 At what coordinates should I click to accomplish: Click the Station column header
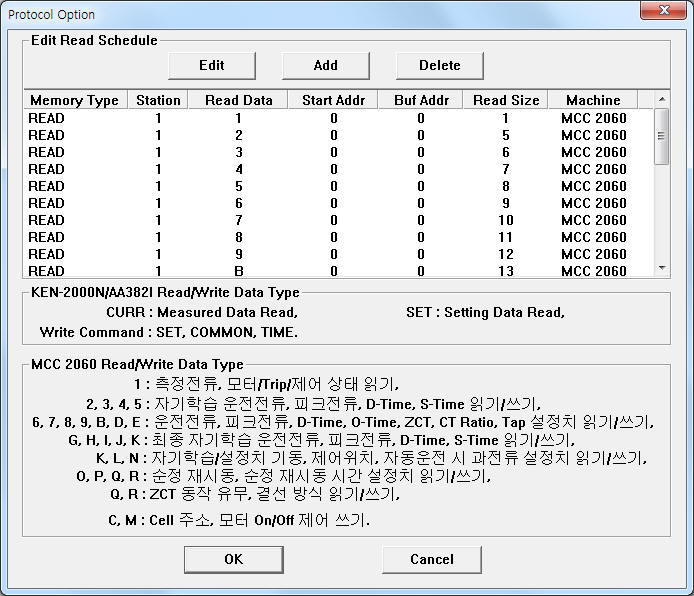tap(158, 100)
